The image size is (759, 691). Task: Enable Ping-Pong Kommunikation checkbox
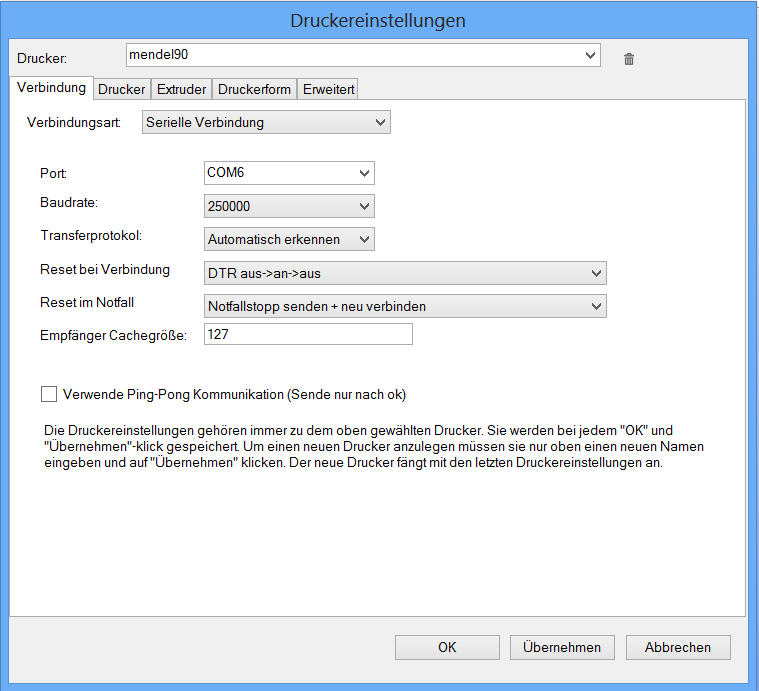pos(49,394)
